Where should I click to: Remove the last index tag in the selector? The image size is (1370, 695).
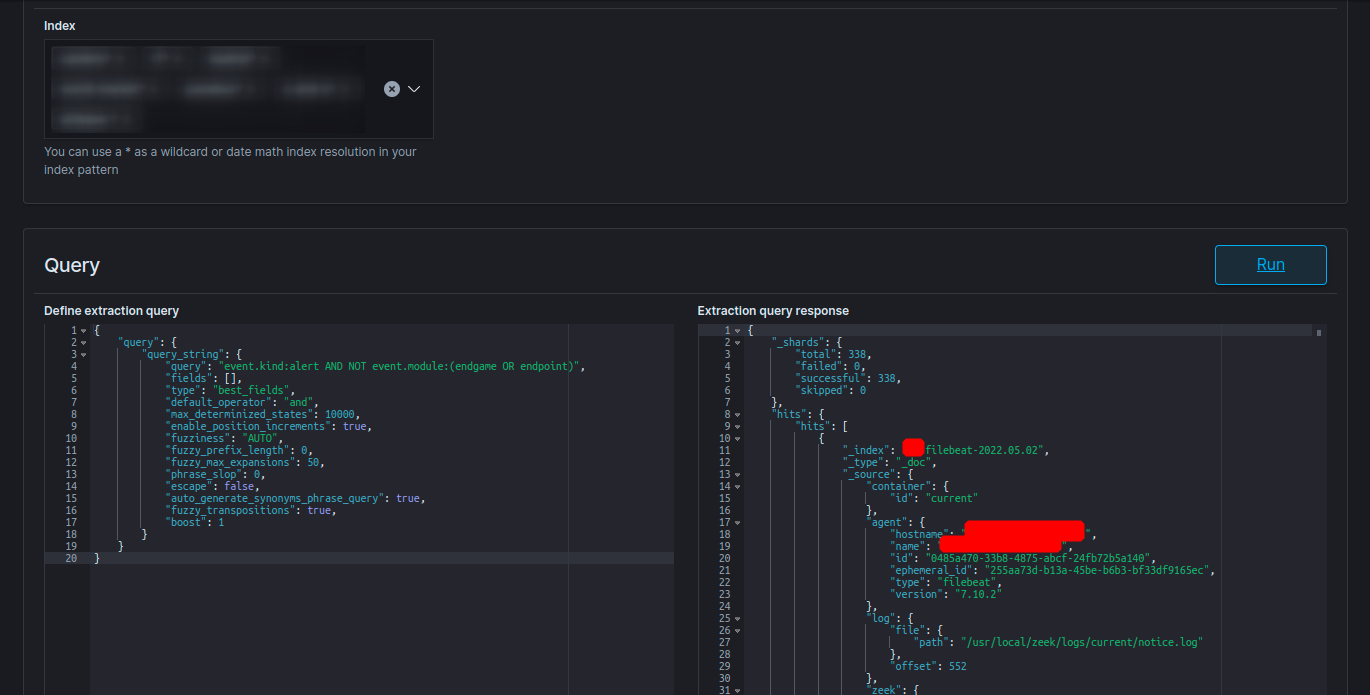(x=125, y=118)
